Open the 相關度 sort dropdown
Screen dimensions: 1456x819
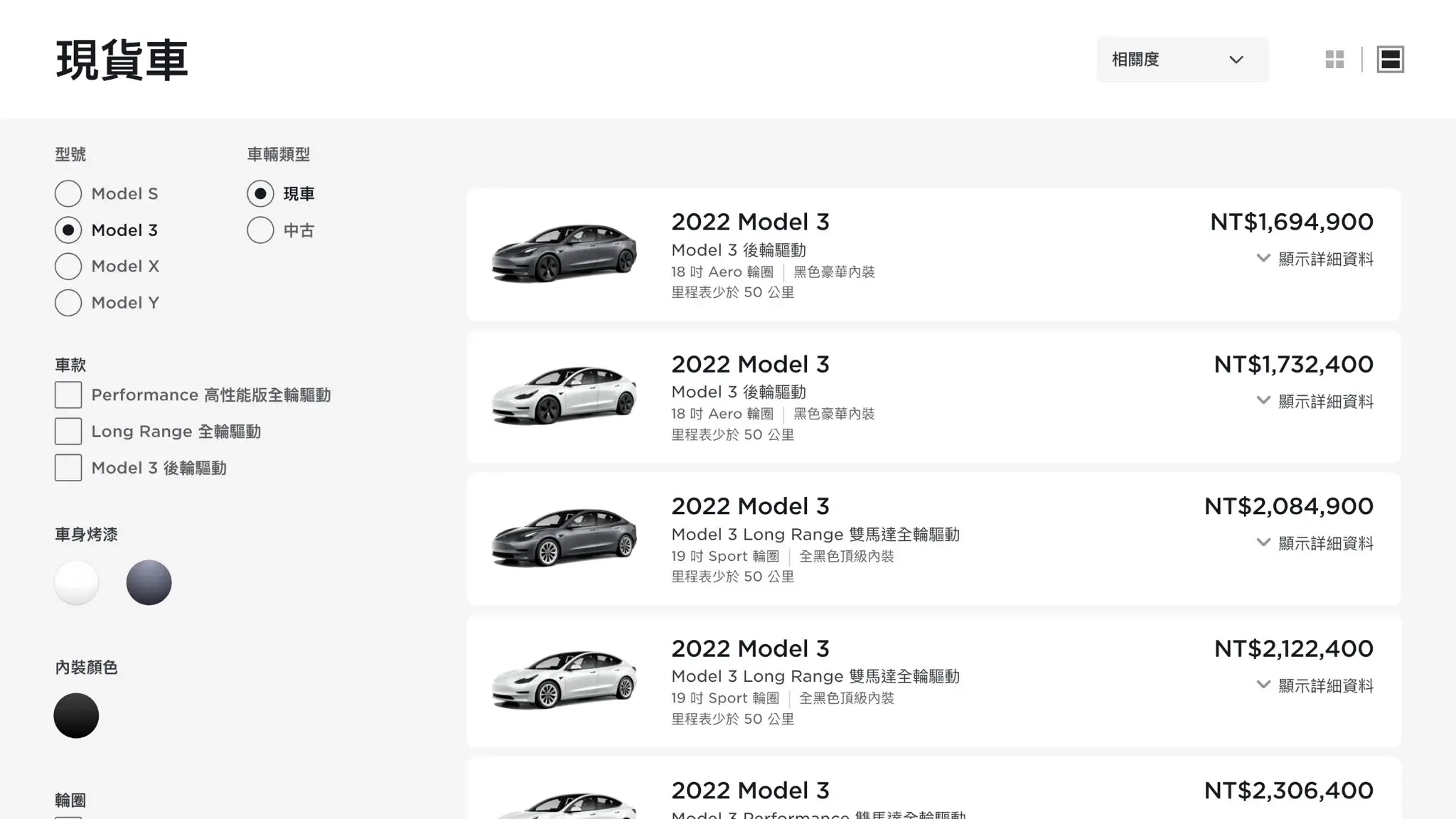pyautogui.click(x=1182, y=60)
